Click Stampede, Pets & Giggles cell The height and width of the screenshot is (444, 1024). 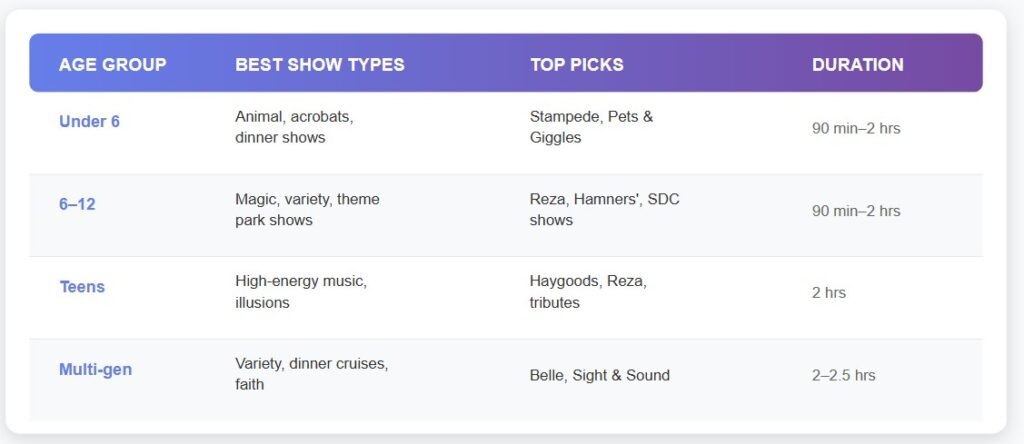pos(591,127)
